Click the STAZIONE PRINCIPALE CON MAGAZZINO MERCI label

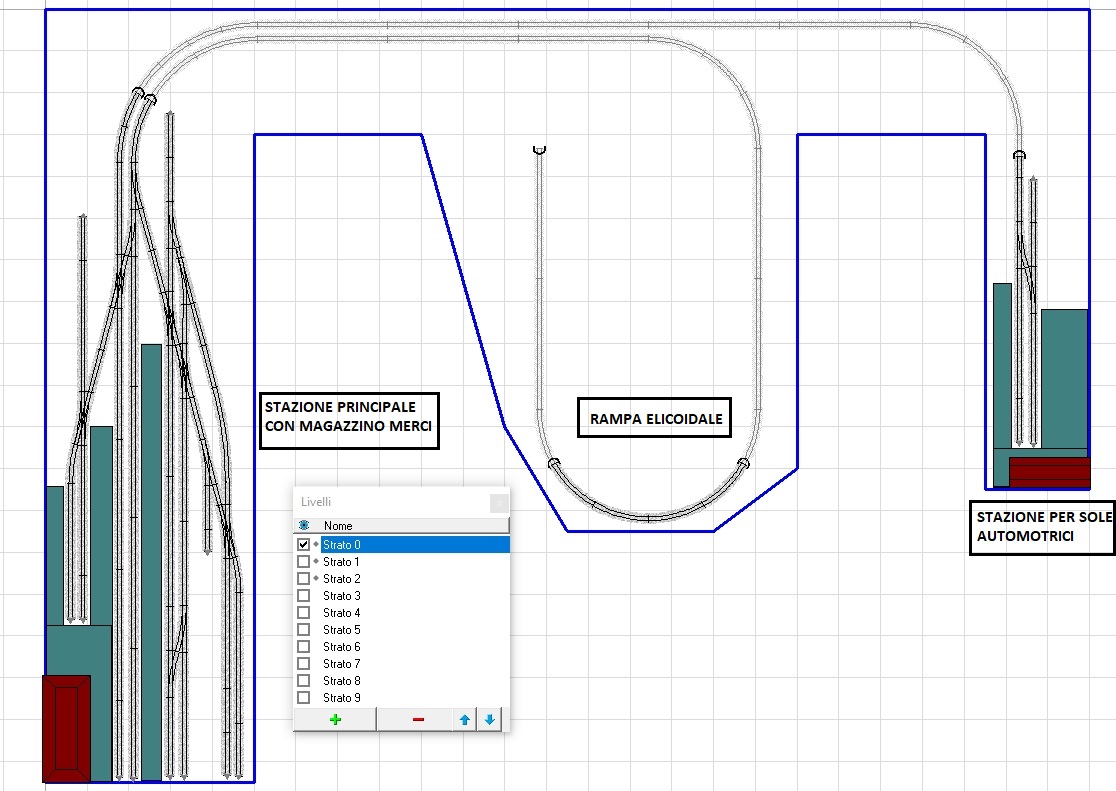[x=349, y=420]
